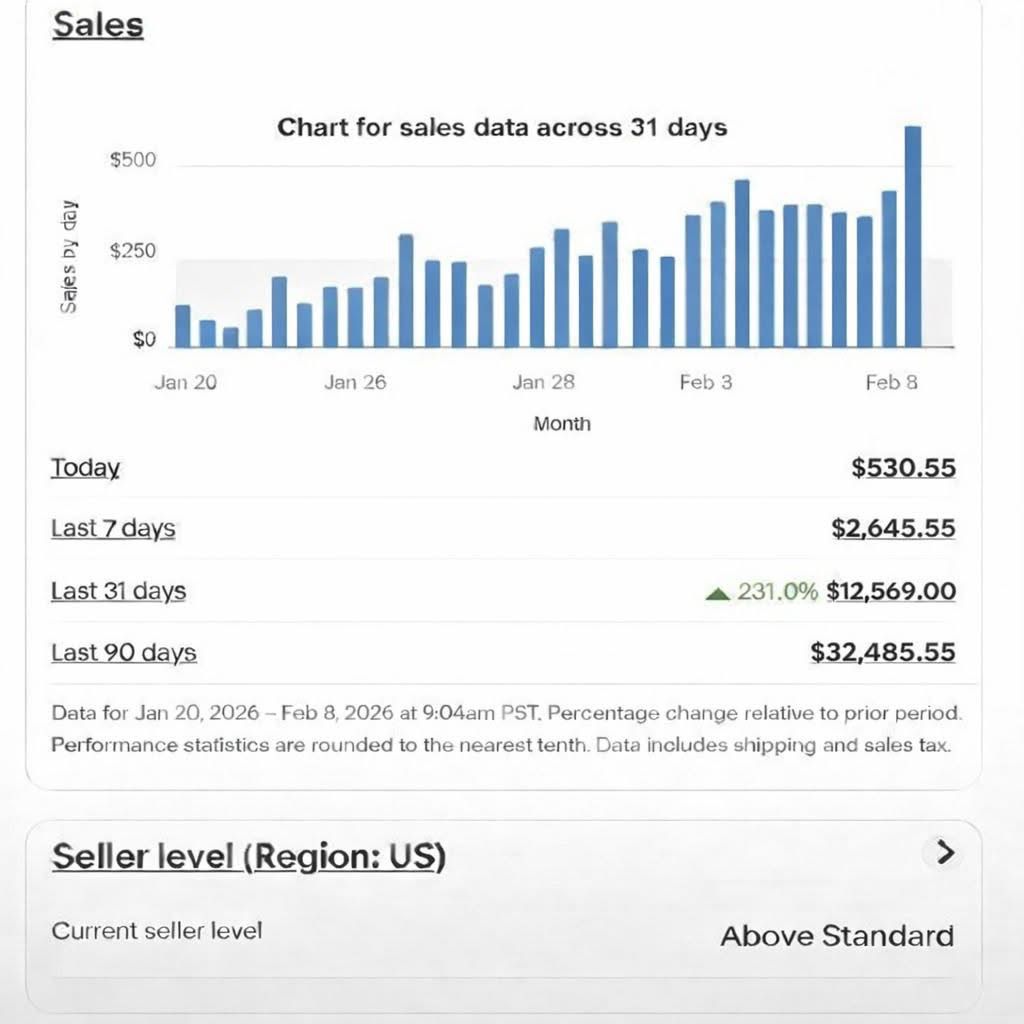
Task: Click the chart title text
Action: click(x=501, y=128)
